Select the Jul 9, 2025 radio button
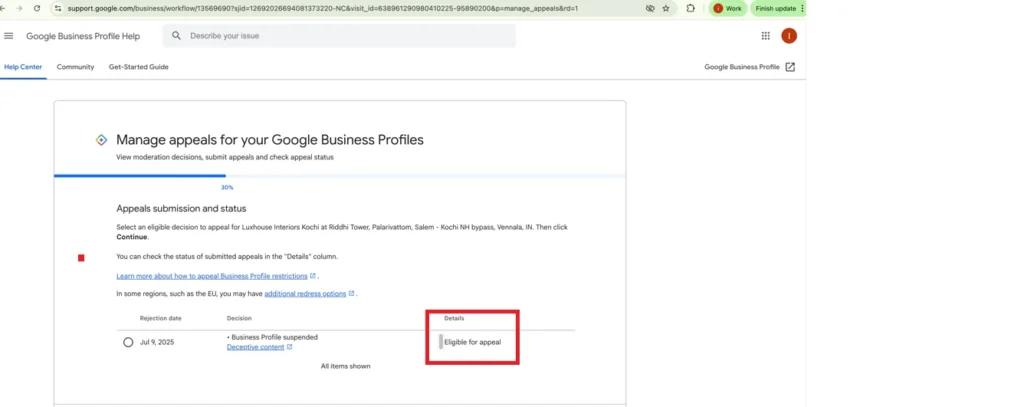Screen dimensions: 1024x407 click(x=128, y=342)
